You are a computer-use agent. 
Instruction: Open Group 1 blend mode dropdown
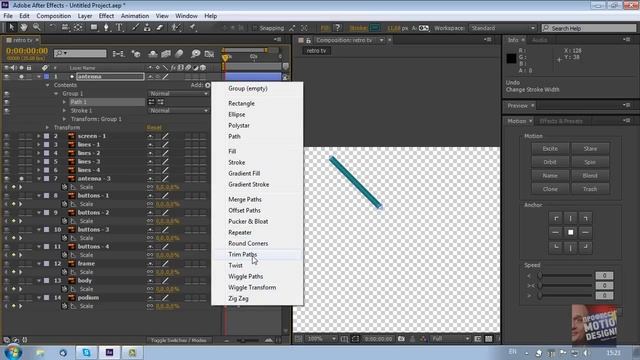click(x=178, y=93)
